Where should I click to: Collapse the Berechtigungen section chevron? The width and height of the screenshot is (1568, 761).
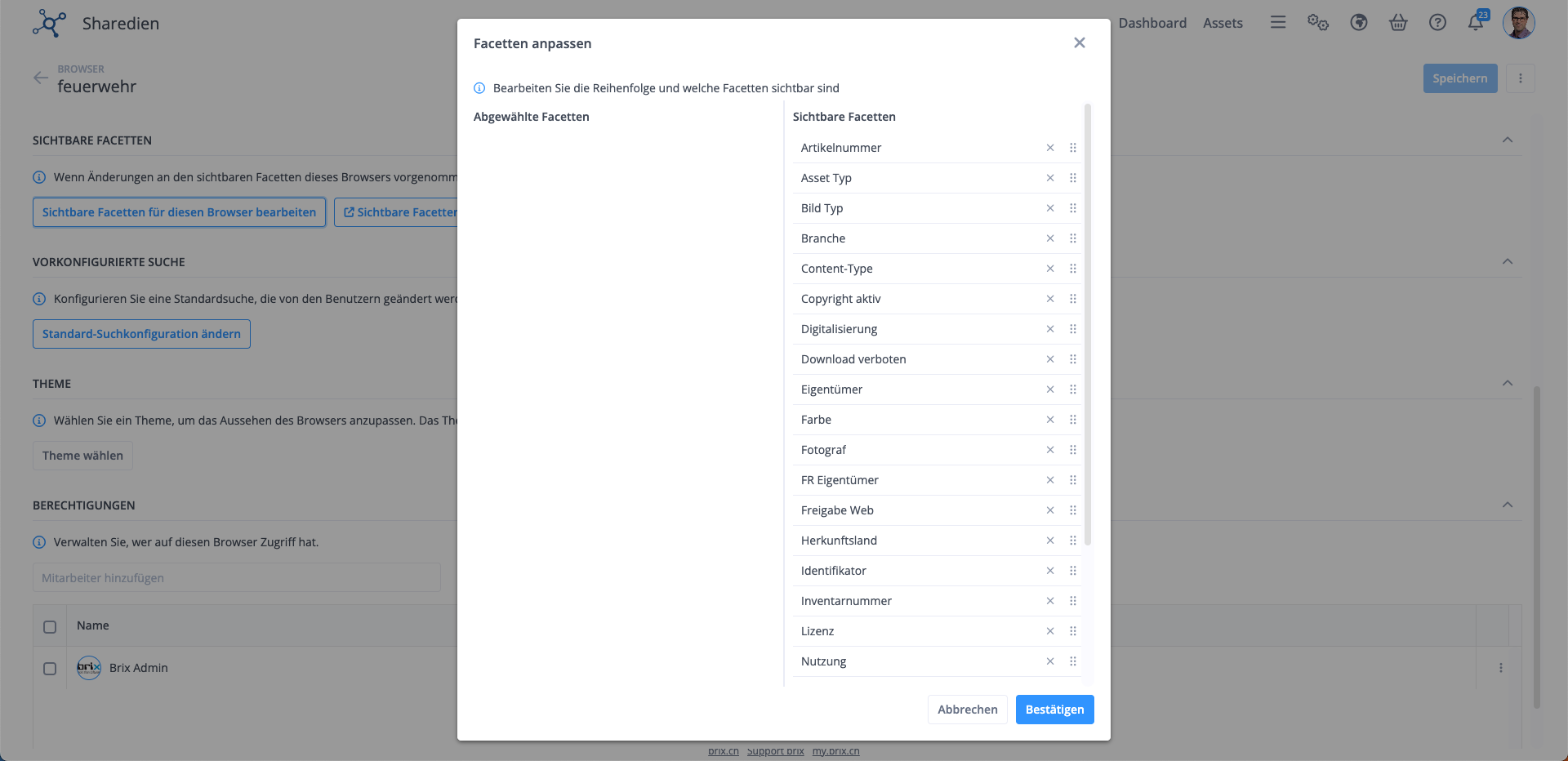click(1508, 505)
